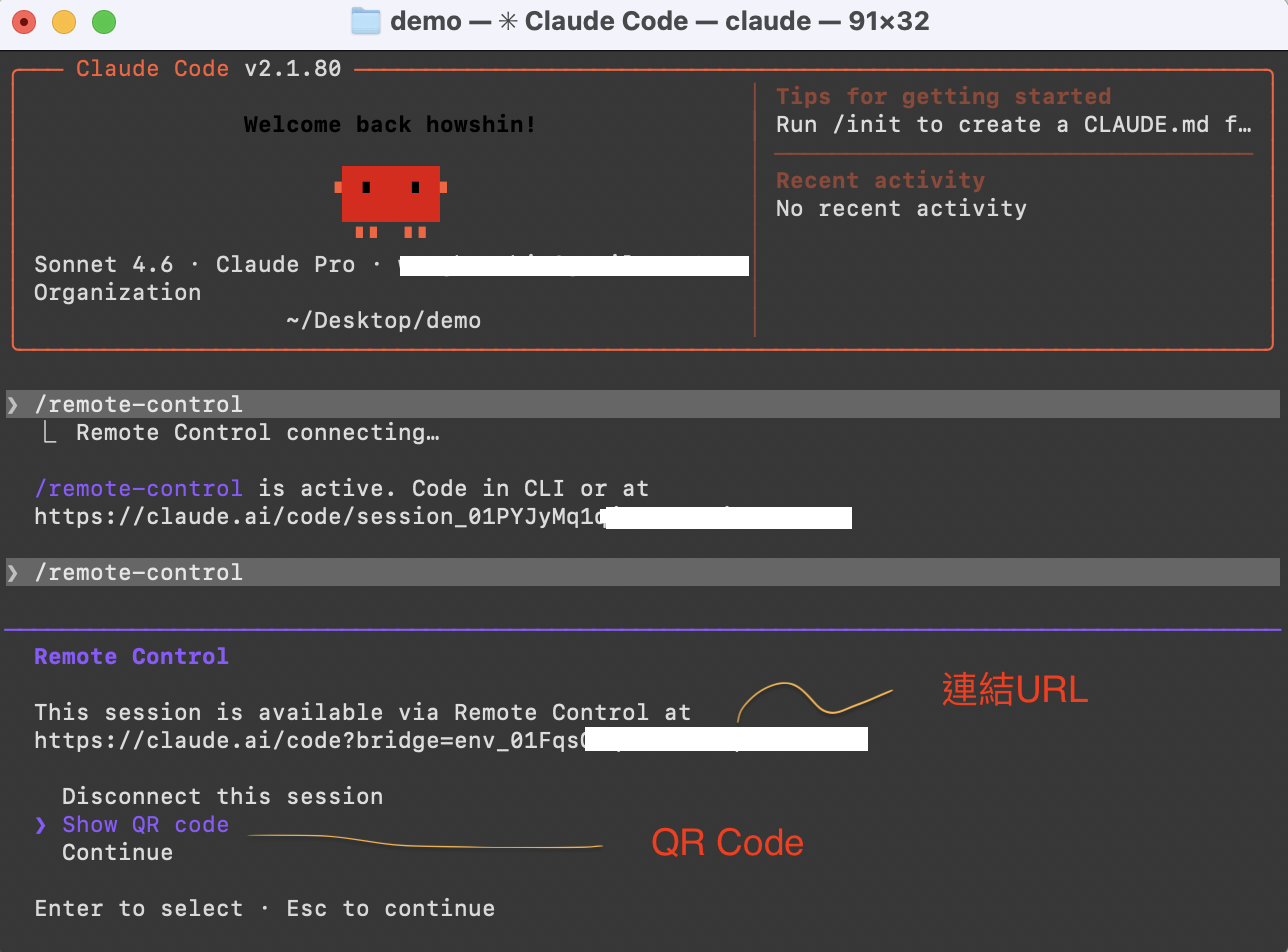1288x952 pixels.
Task: Choose Disconnect this session
Action: click(222, 797)
